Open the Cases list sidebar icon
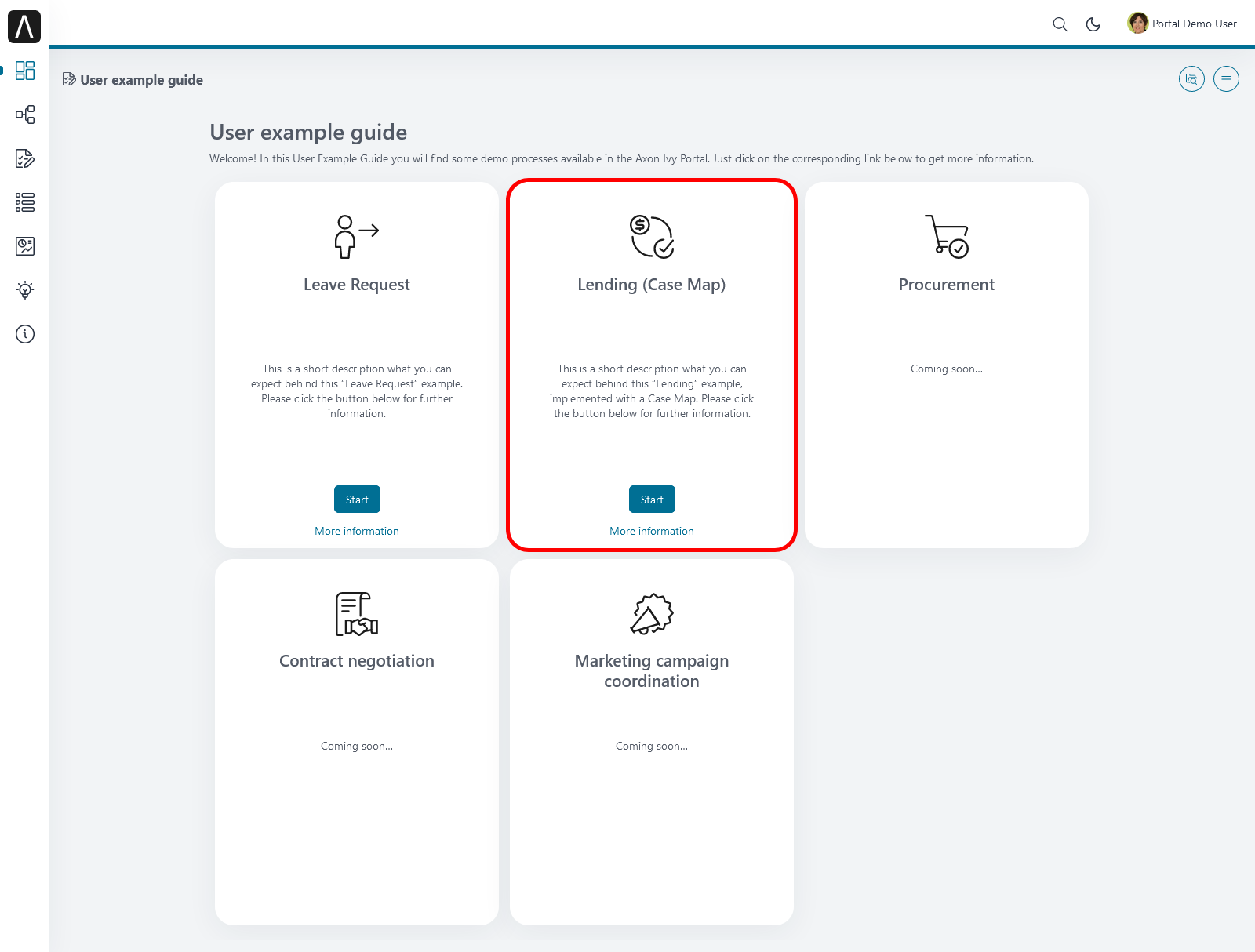The image size is (1255, 952). (x=25, y=202)
